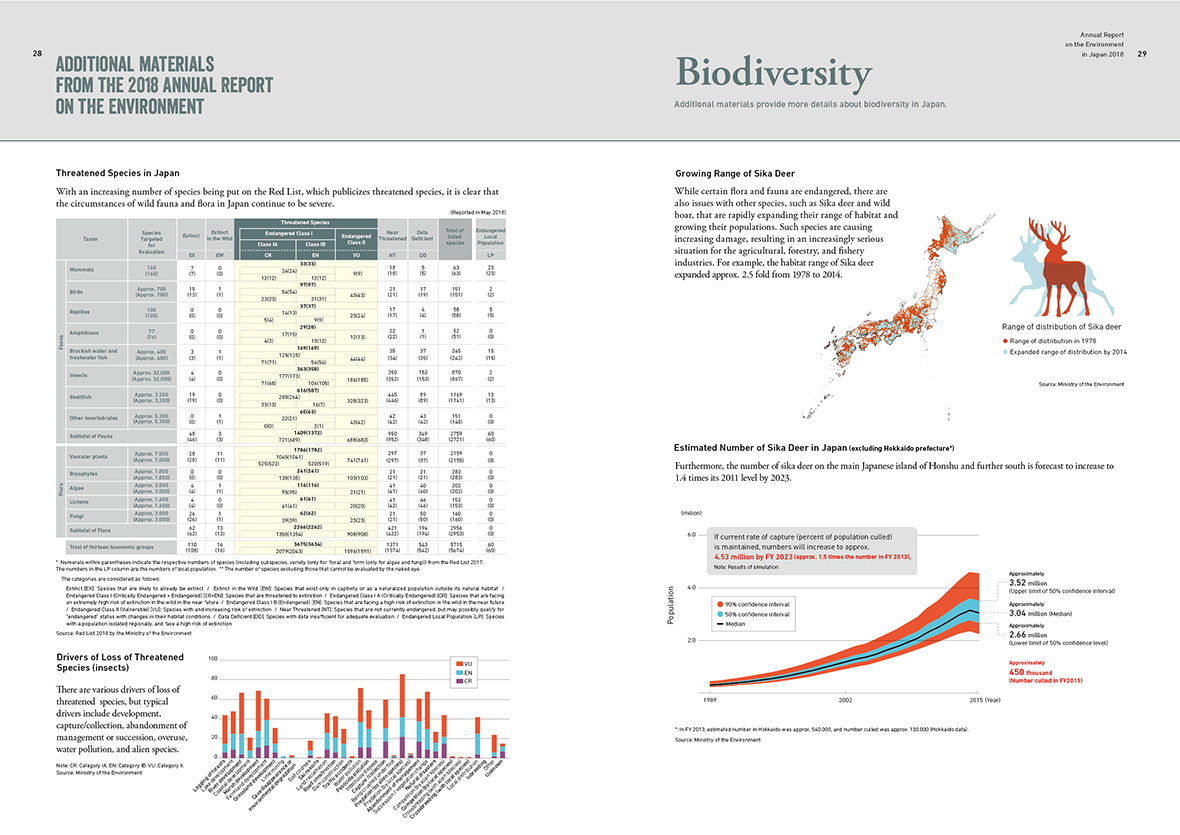Click page number 29 in the header
1180x835 pixels.
tap(1142, 54)
